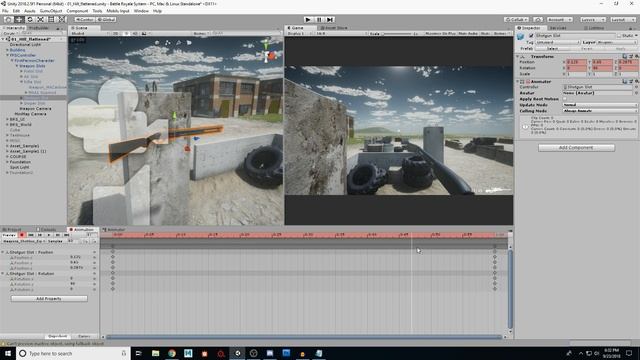The width and height of the screenshot is (640, 360).
Task: Select the Scale tool in the toolbar
Action: pos(40,20)
